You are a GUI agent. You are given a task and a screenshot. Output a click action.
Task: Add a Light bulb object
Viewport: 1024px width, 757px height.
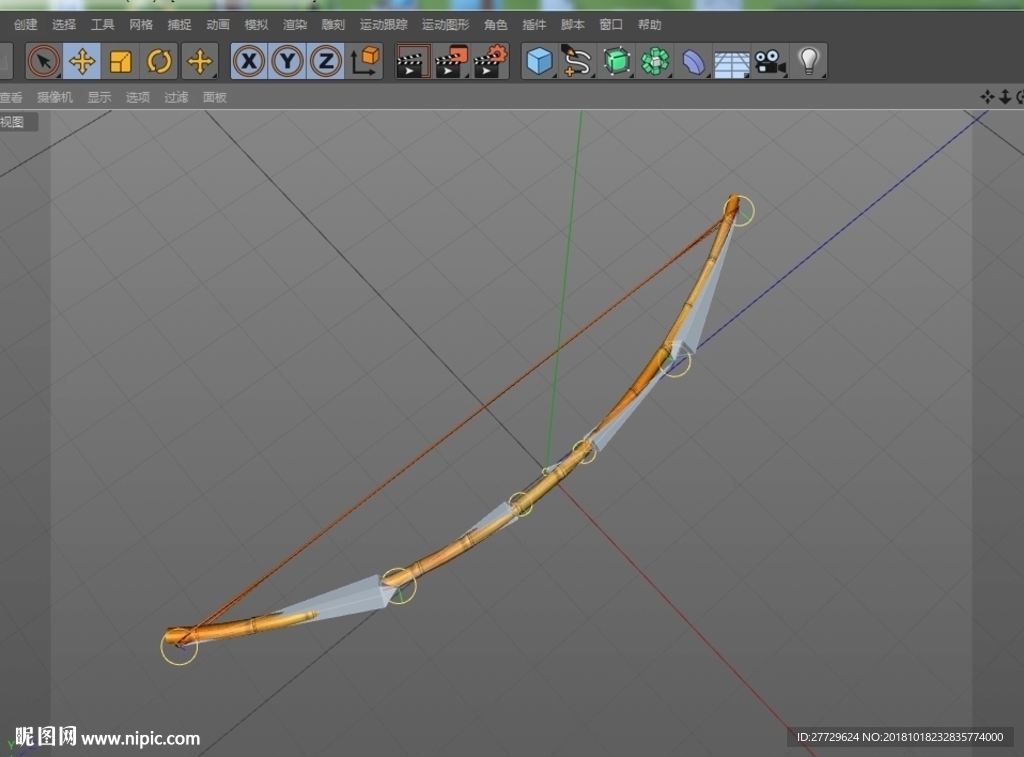click(808, 61)
